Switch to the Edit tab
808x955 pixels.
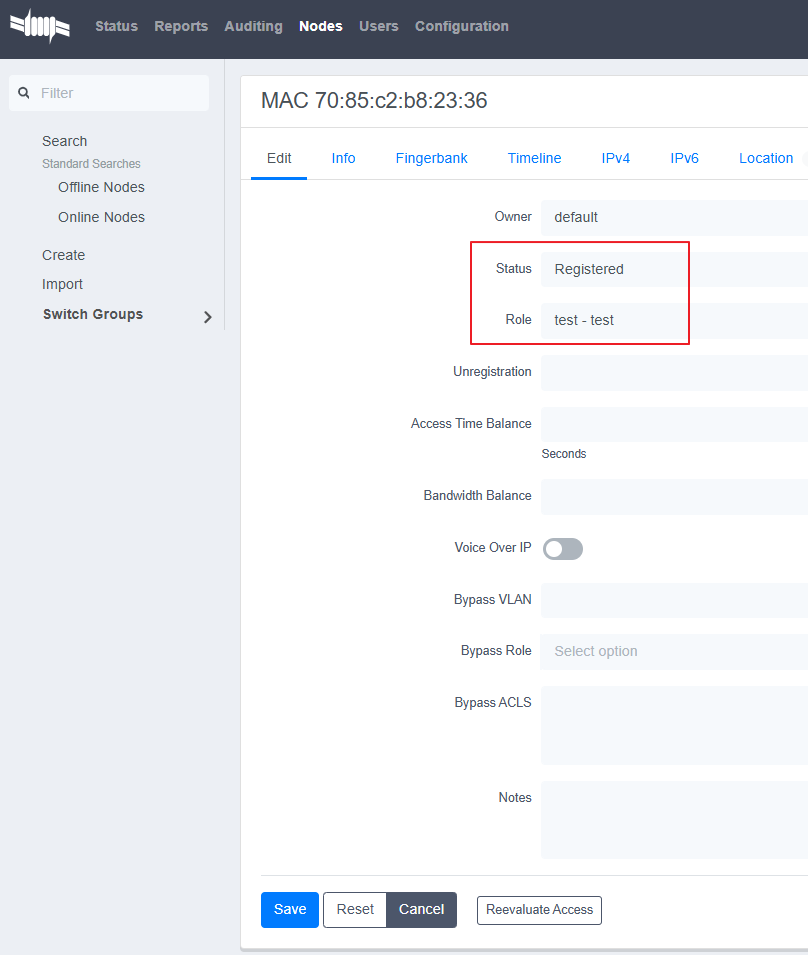pos(279,158)
